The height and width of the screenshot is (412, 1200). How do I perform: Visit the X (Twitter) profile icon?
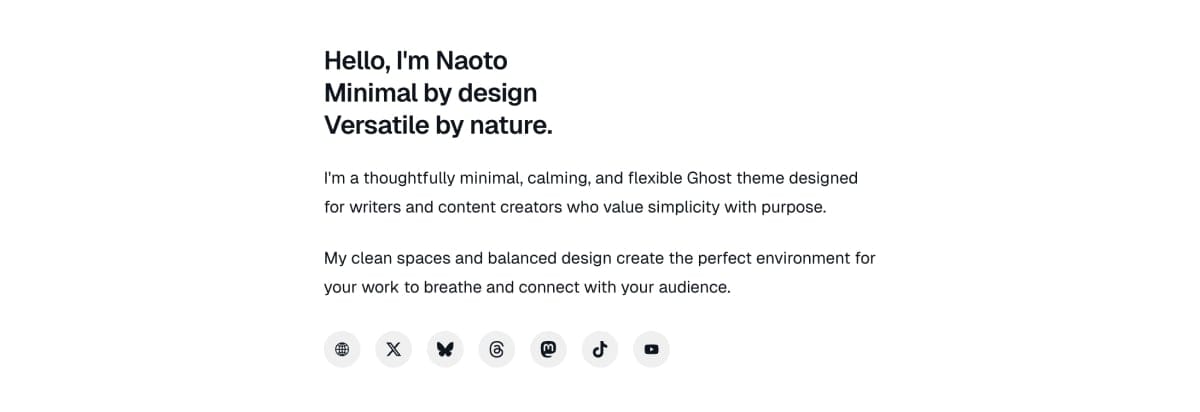393,349
